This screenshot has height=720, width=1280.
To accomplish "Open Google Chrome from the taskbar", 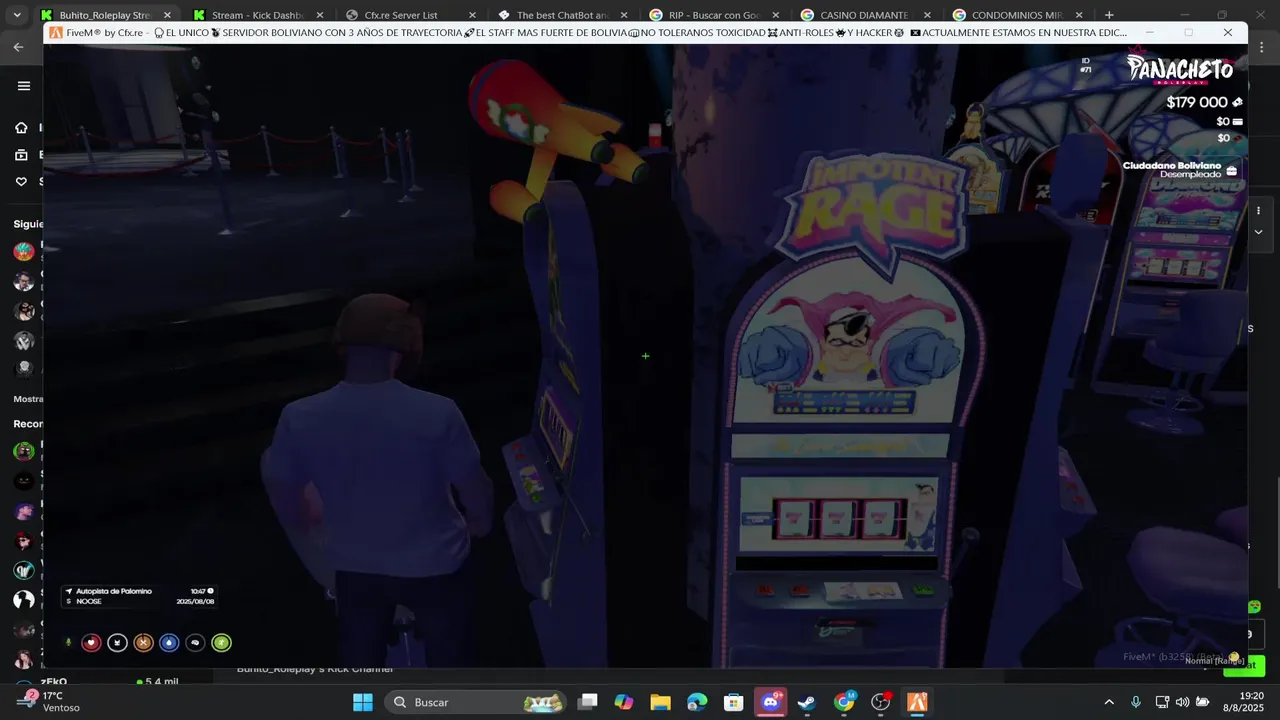I will coord(844,702).
